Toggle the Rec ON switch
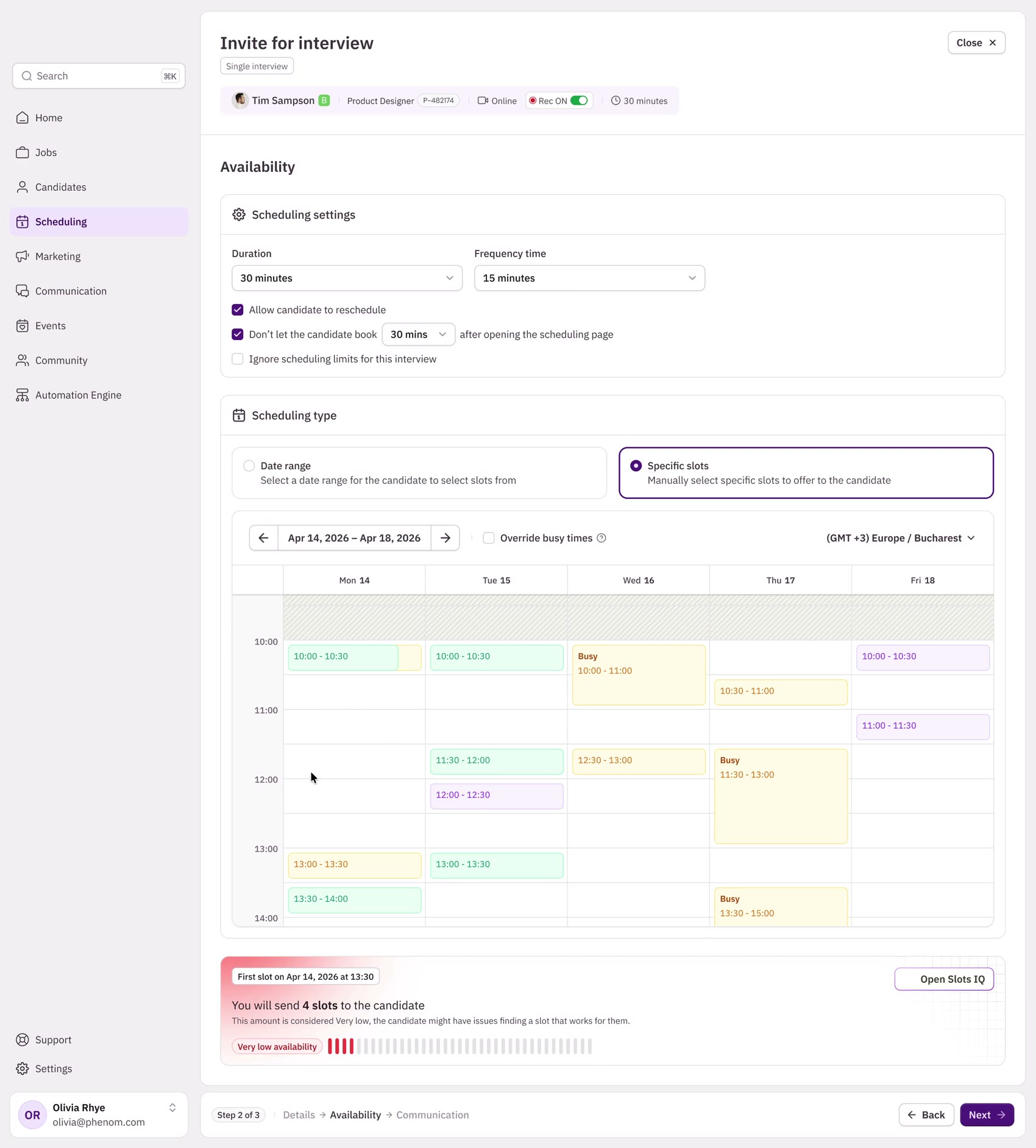 pos(579,101)
